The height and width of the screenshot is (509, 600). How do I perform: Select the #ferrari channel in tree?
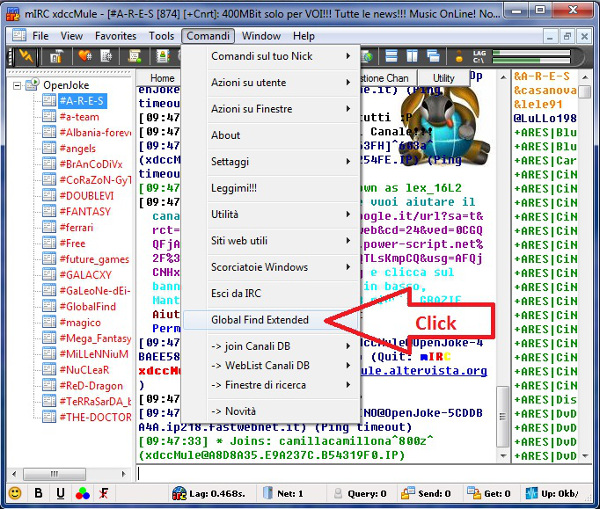coord(78,228)
